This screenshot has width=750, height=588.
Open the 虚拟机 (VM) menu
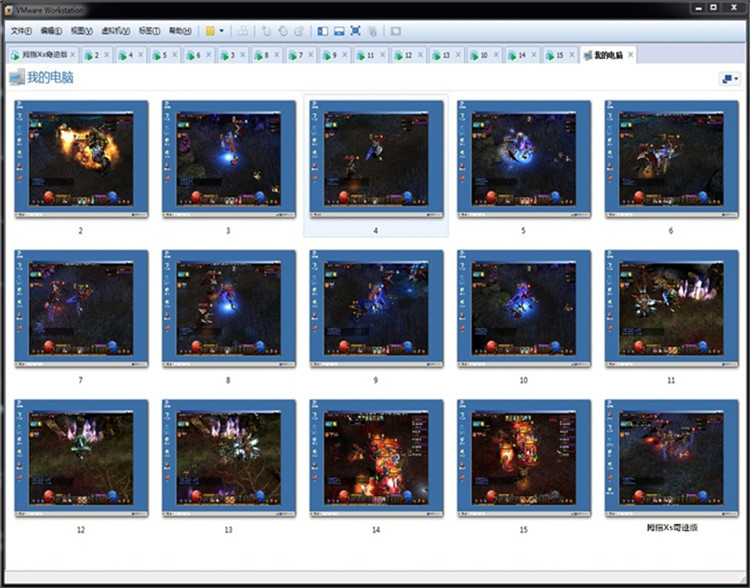(x=115, y=31)
